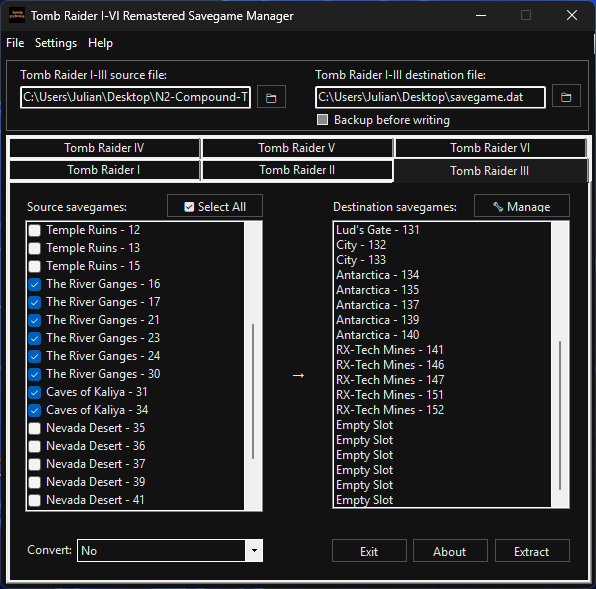Open the Convert dropdown arrow
596x589 pixels.
tap(254, 550)
